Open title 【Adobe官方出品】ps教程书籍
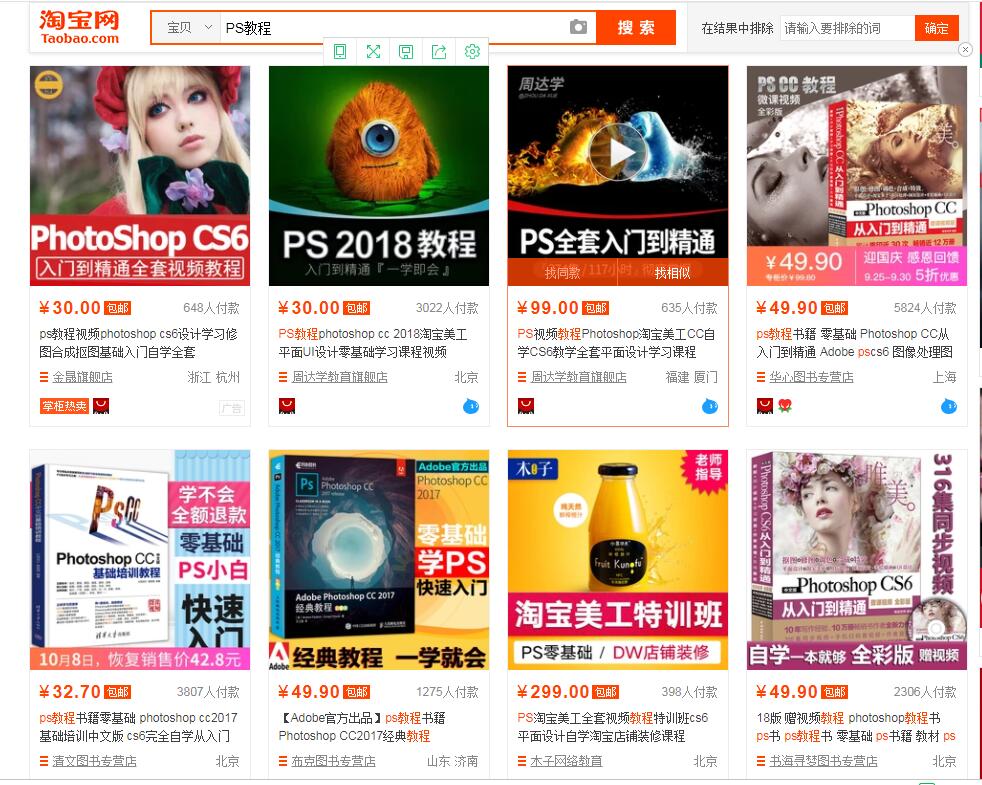The height and width of the screenshot is (785, 982). click(x=362, y=718)
